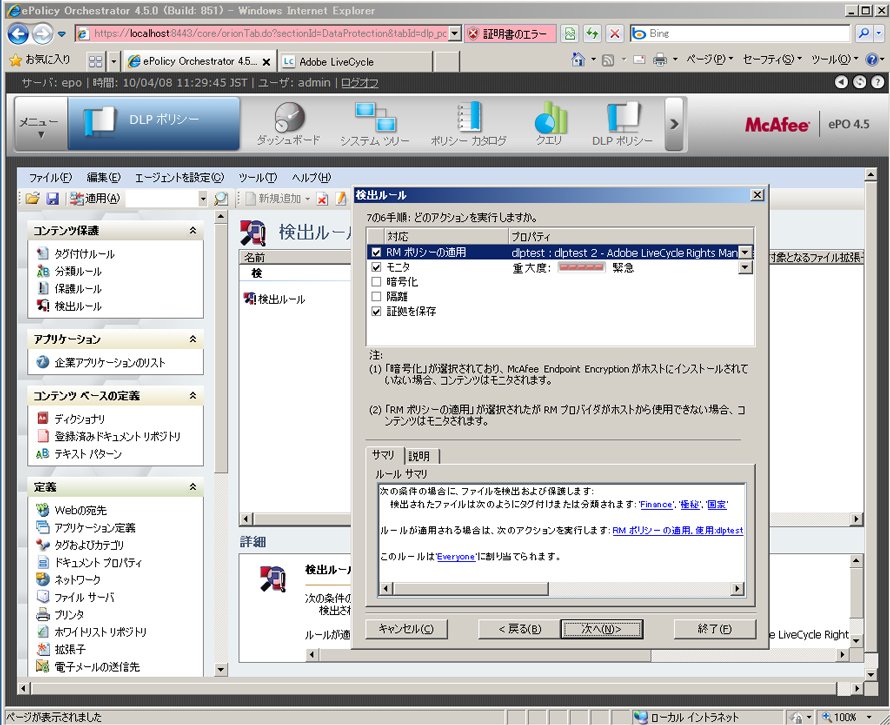Open エージェントを設定(C) menu

pos(179,178)
